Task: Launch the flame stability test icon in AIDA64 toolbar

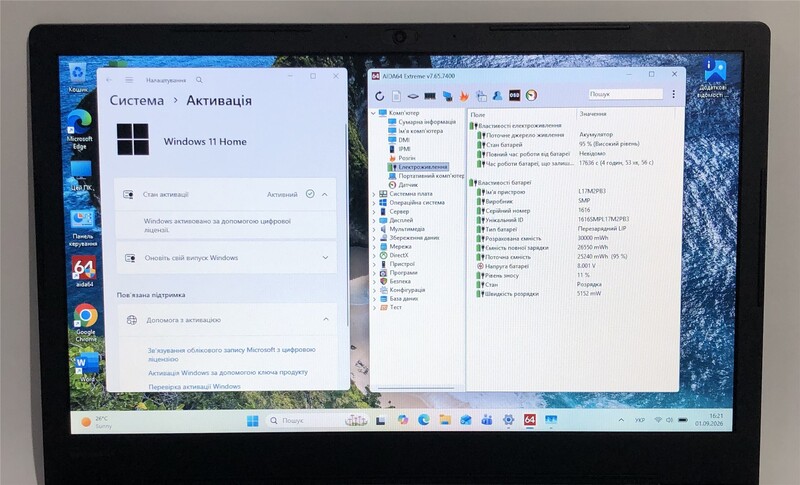Action: click(x=464, y=95)
